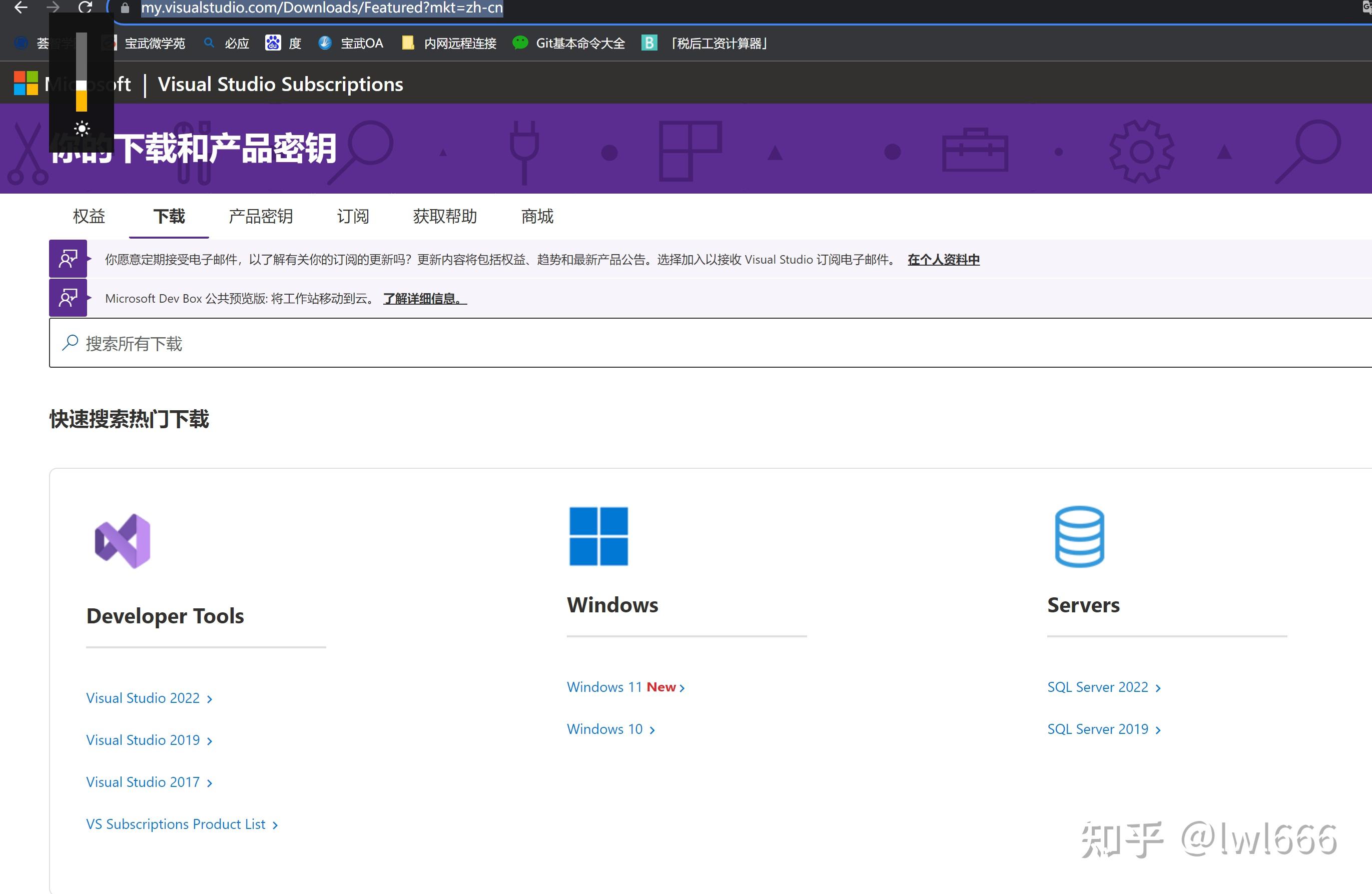Open the 必应 bookmark
The width and height of the screenshot is (1372, 894).
point(235,43)
